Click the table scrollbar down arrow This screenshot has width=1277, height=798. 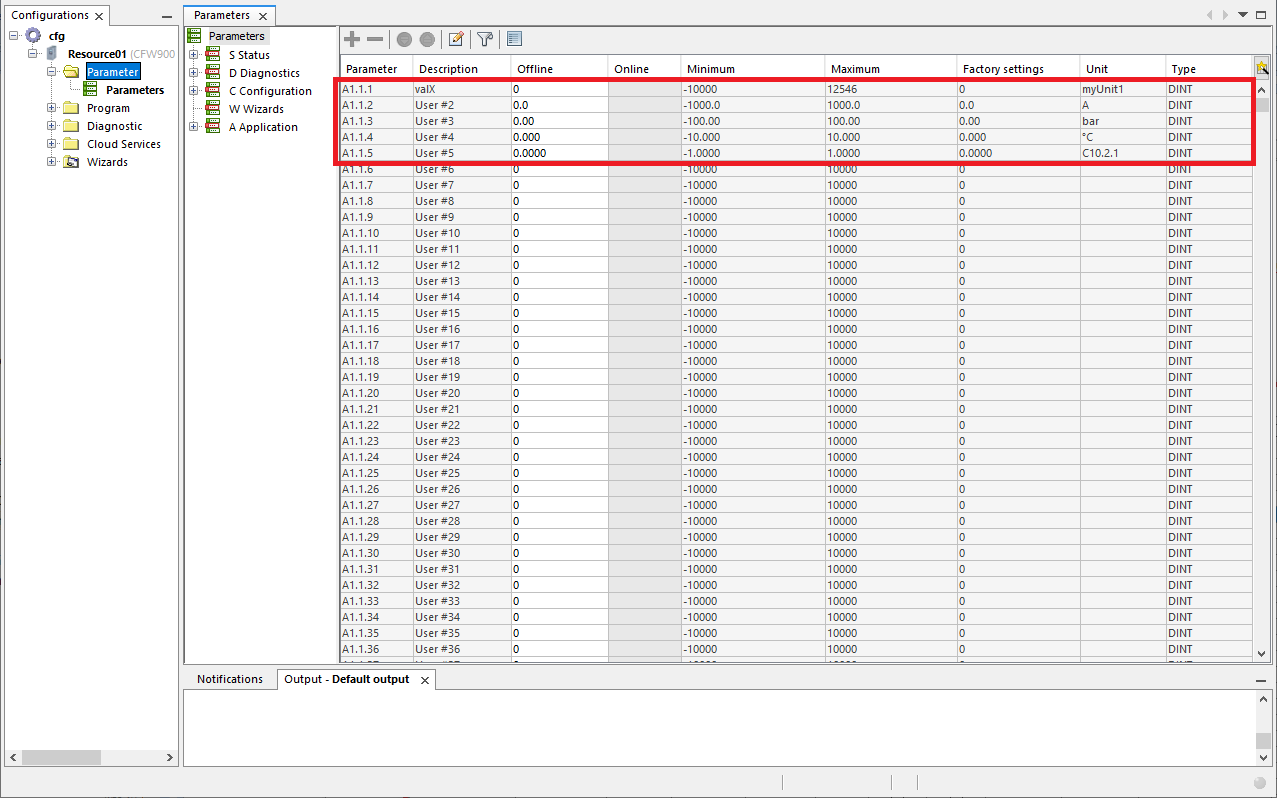click(x=1262, y=652)
